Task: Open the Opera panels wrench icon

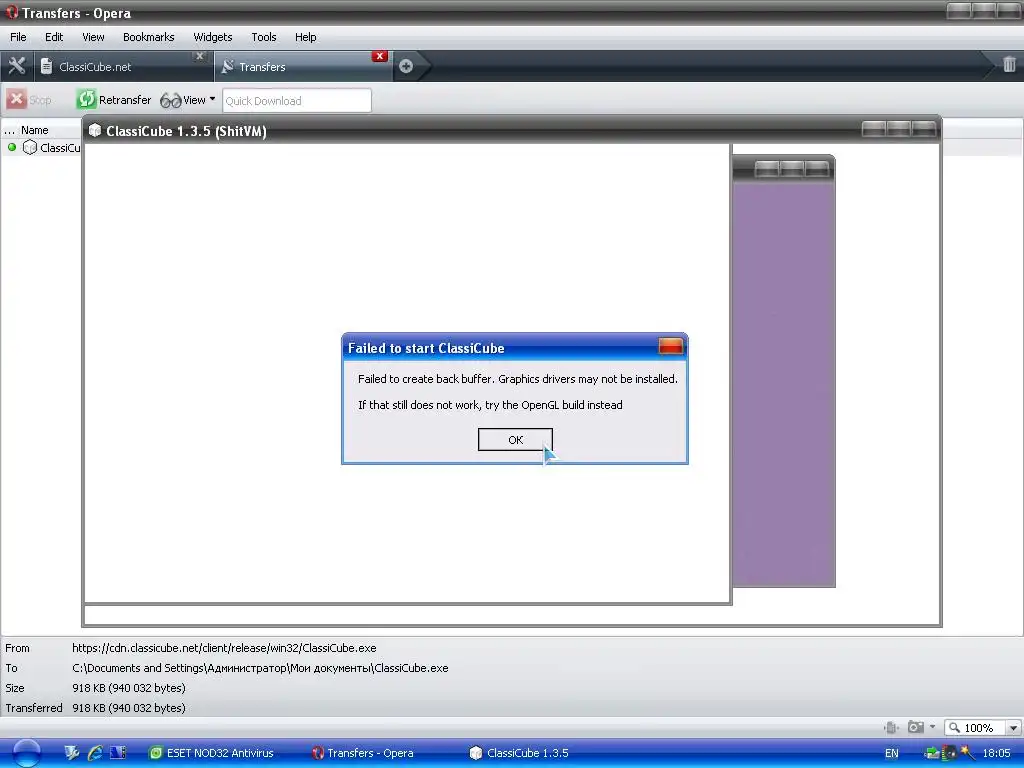Action: (x=16, y=66)
